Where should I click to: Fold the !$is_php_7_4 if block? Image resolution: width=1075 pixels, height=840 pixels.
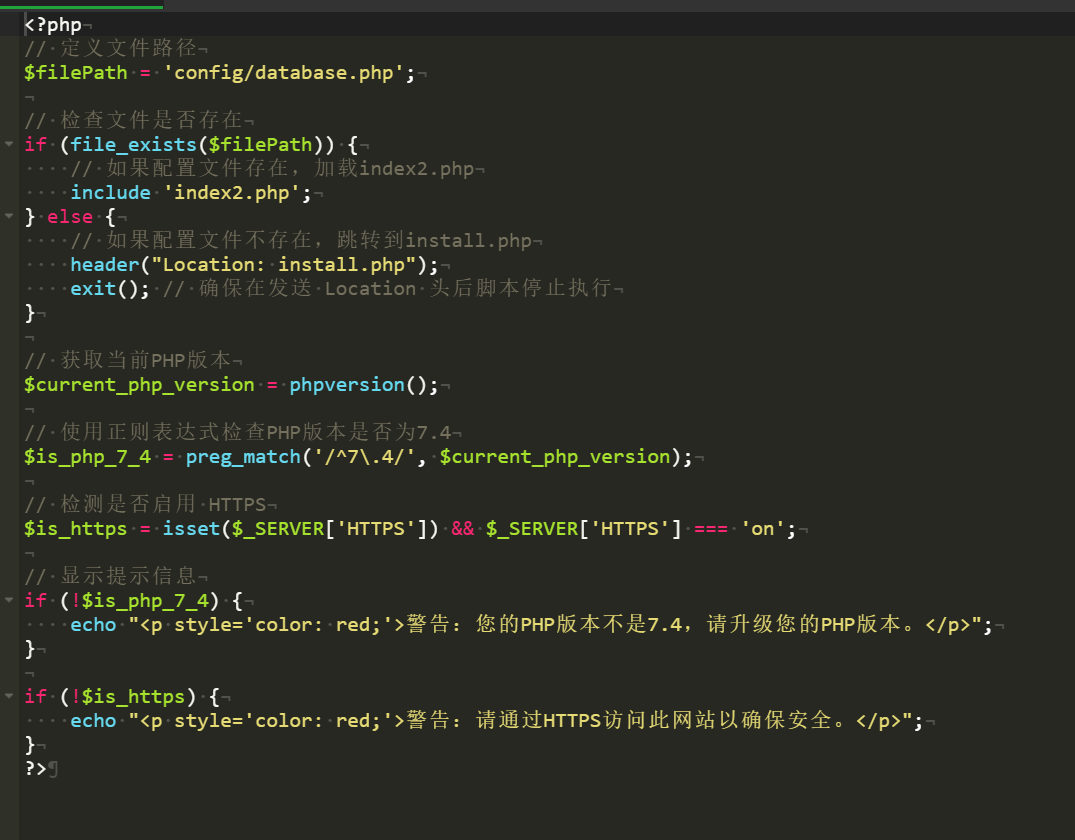pos(9,600)
